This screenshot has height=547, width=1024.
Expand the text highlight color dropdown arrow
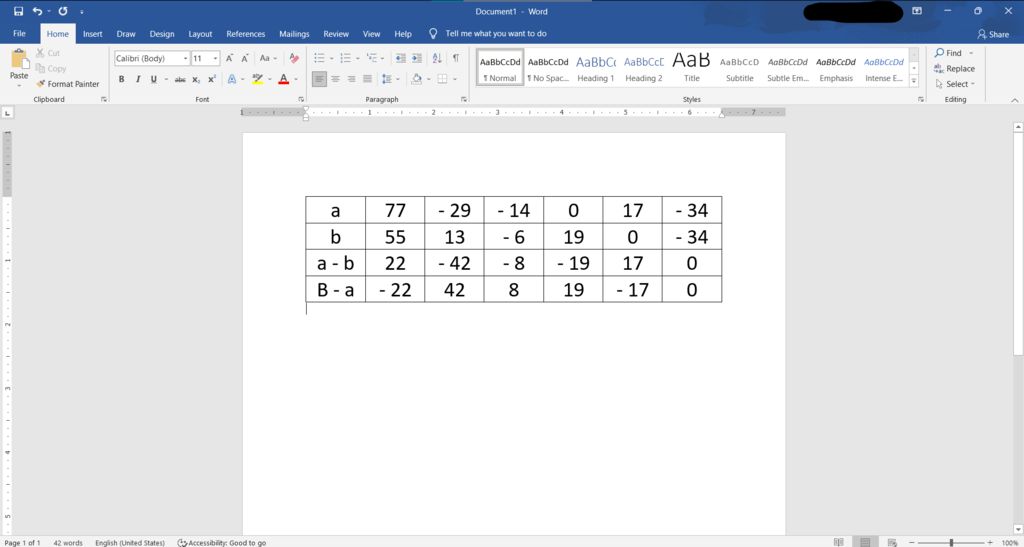(x=270, y=79)
